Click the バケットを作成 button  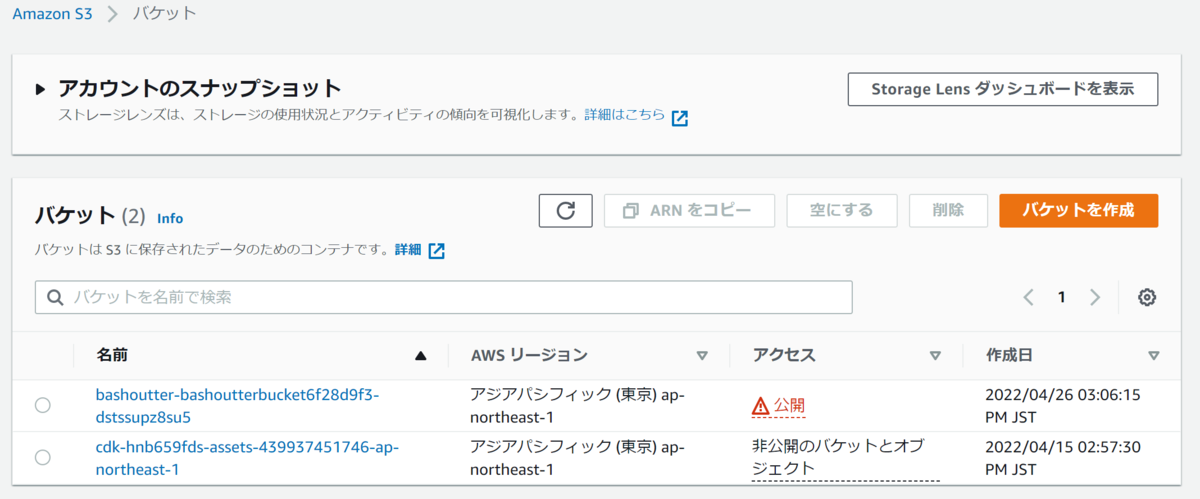(x=1079, y=210)
